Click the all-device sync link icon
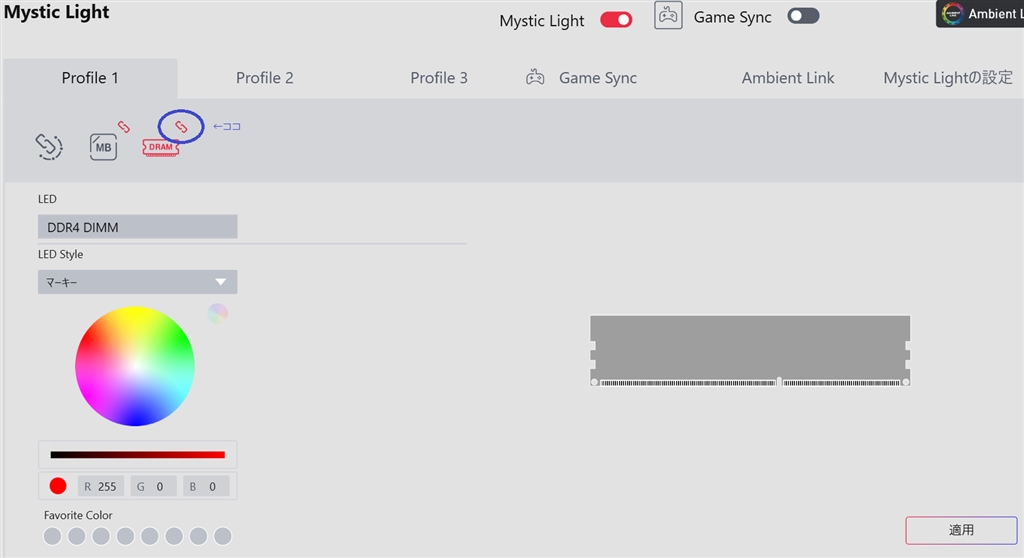 [49, 146]
